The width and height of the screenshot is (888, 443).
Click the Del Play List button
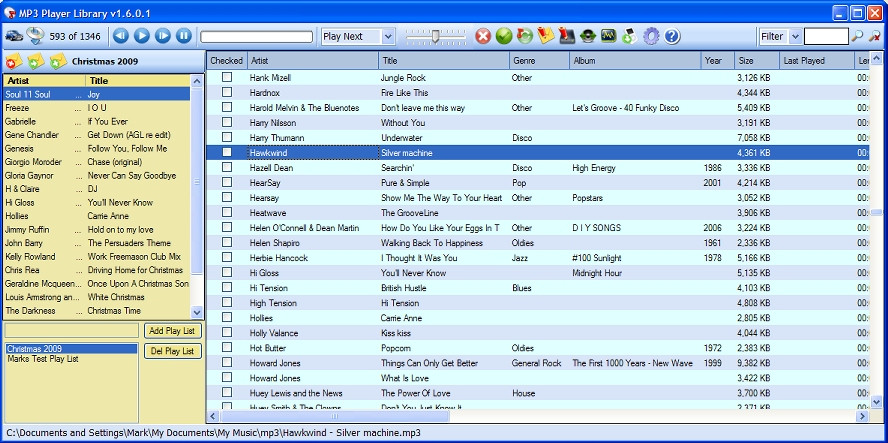point(172,351)
